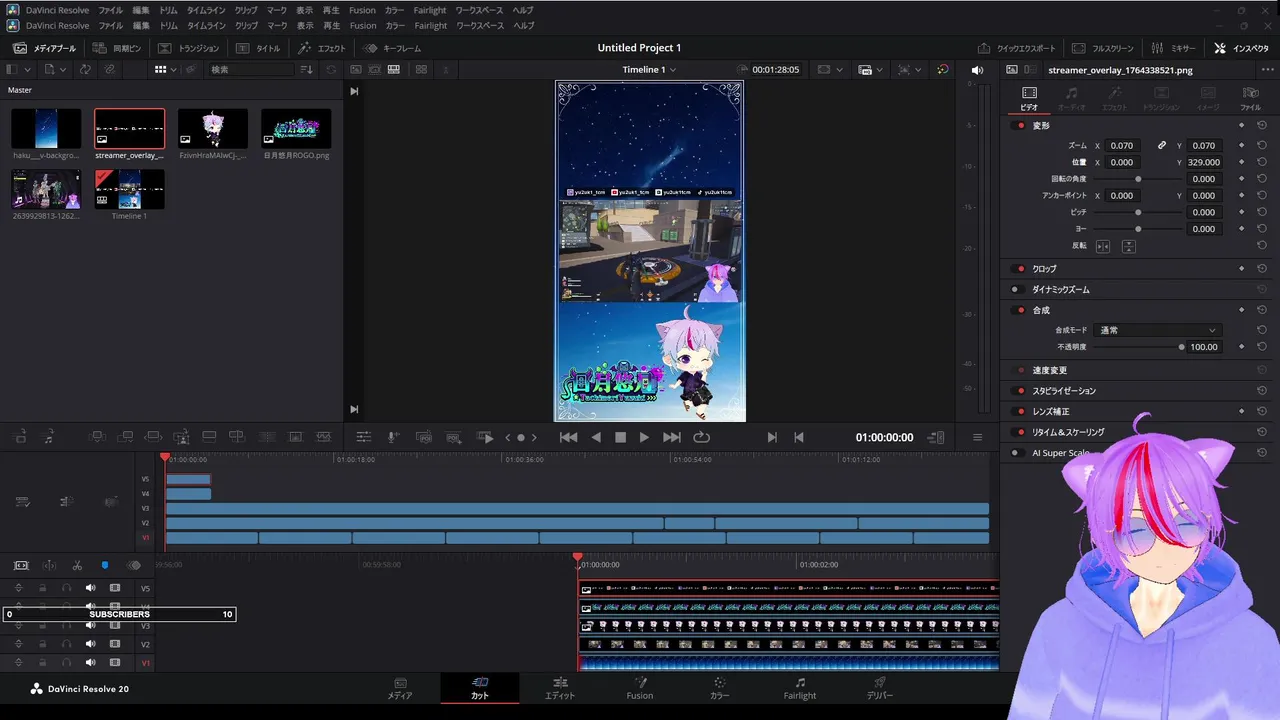Click the zoom X/Y link chain icon
1280x720 pixels.
click(x=1162, y=146)
